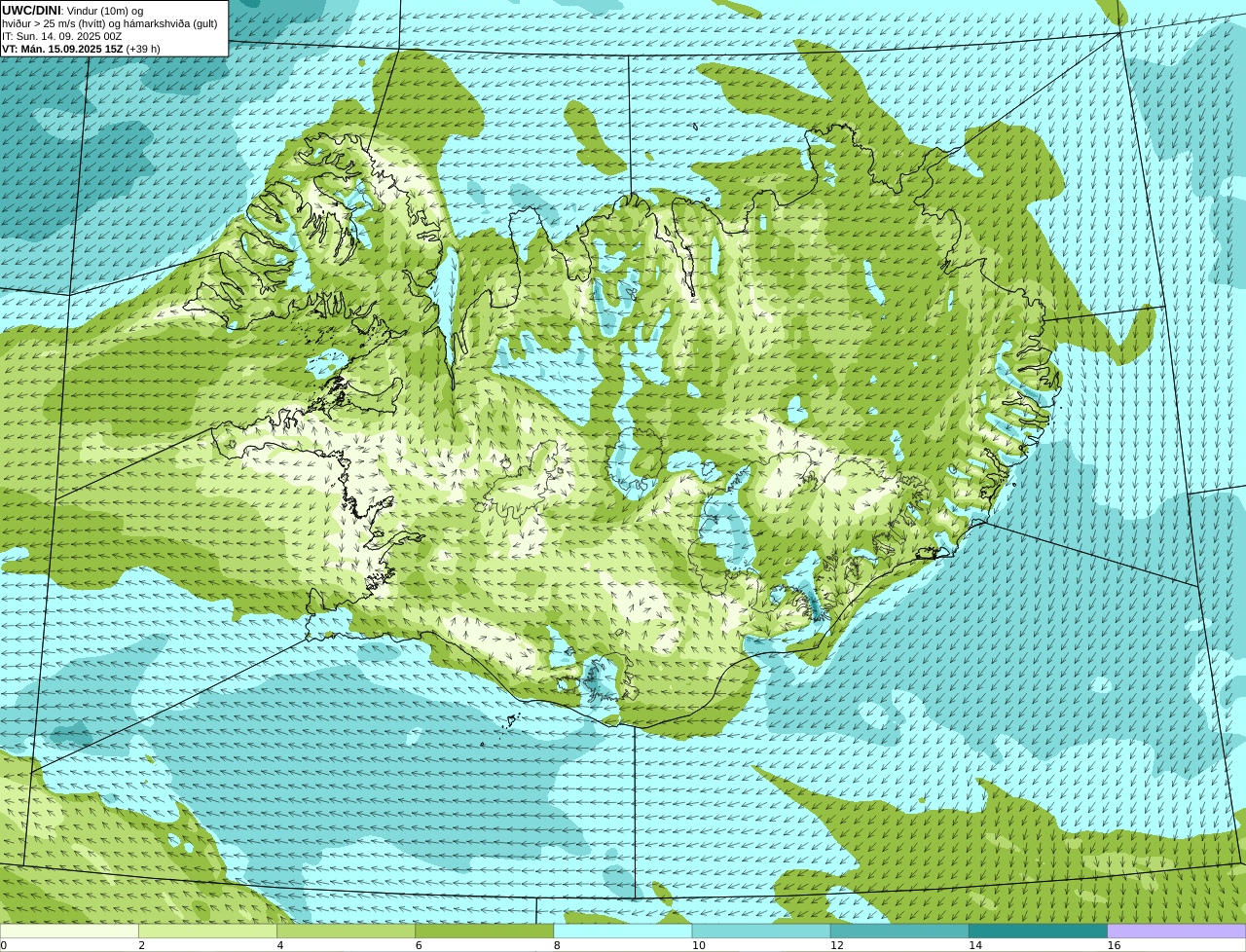Viewport: 1246px width, 952px height.
Task: Click the 8–10 m/s pale cyan legend swatch
Action: tap(623, 932)
